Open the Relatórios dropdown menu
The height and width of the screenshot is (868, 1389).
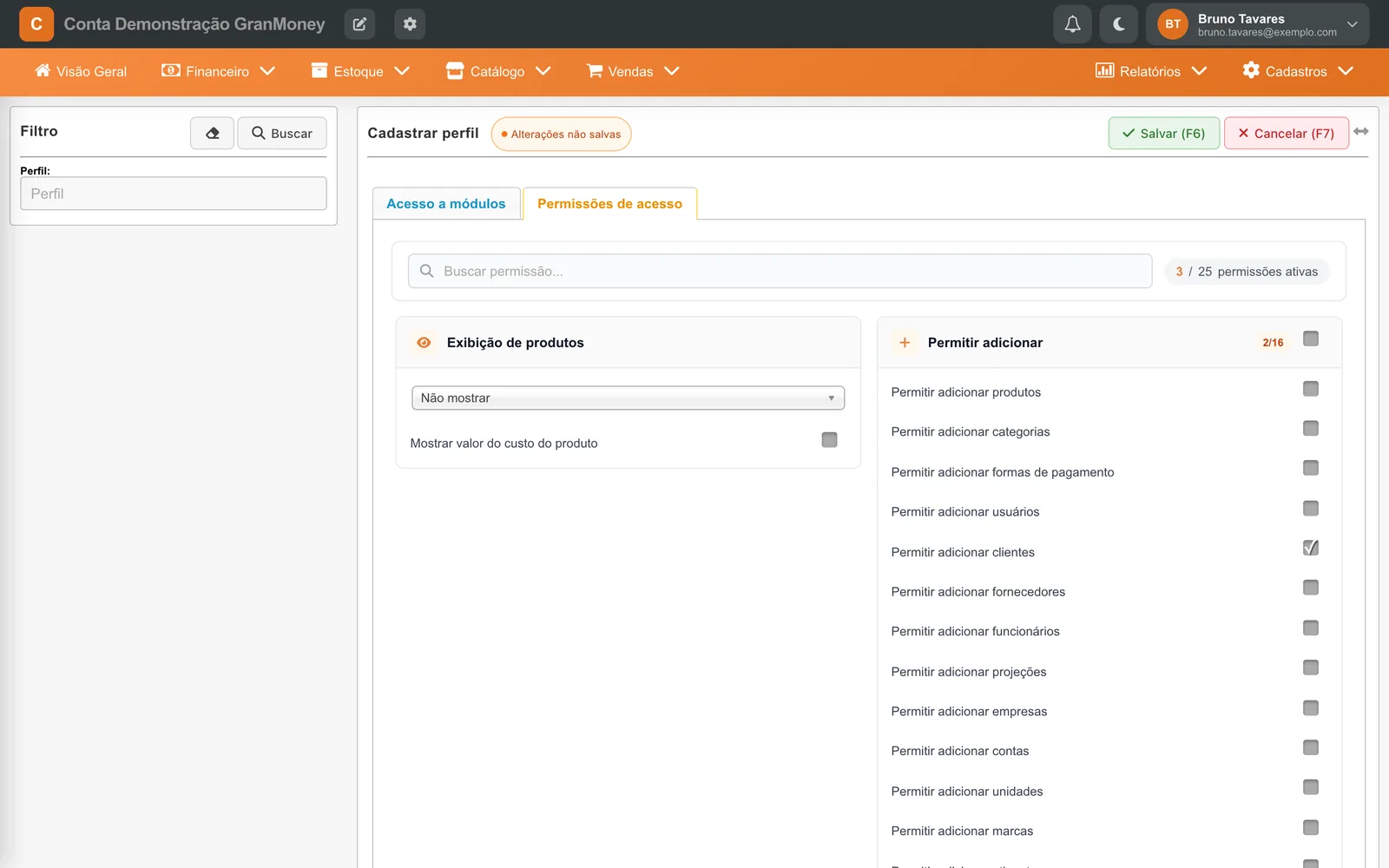1151,71
